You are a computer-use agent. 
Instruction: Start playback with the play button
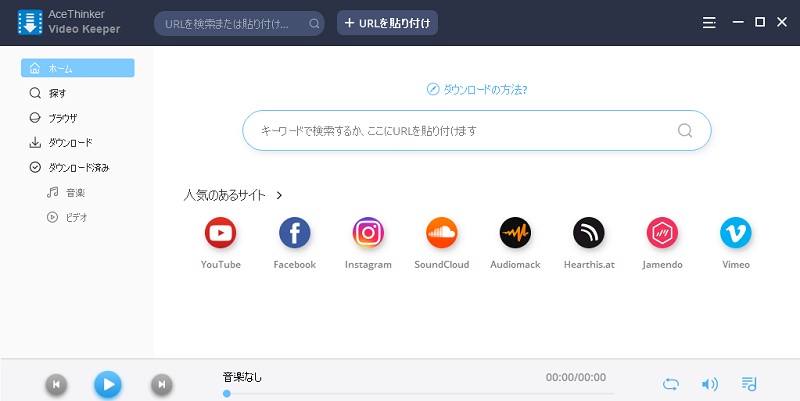point(108,384)
